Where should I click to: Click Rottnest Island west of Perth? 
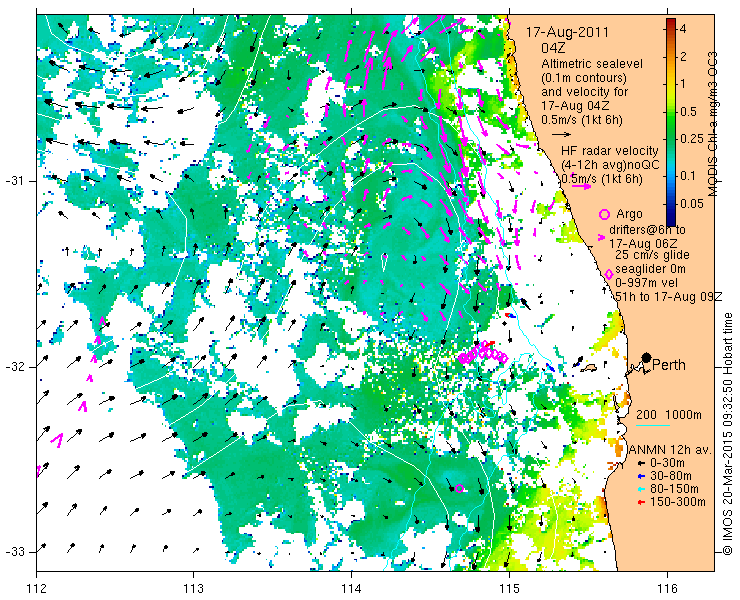[589, 367]
